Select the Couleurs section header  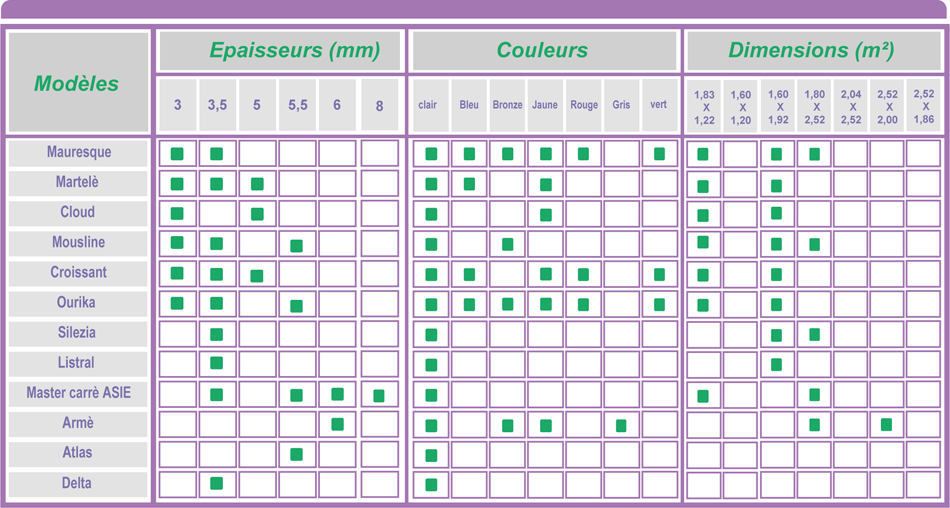(543, 51)
